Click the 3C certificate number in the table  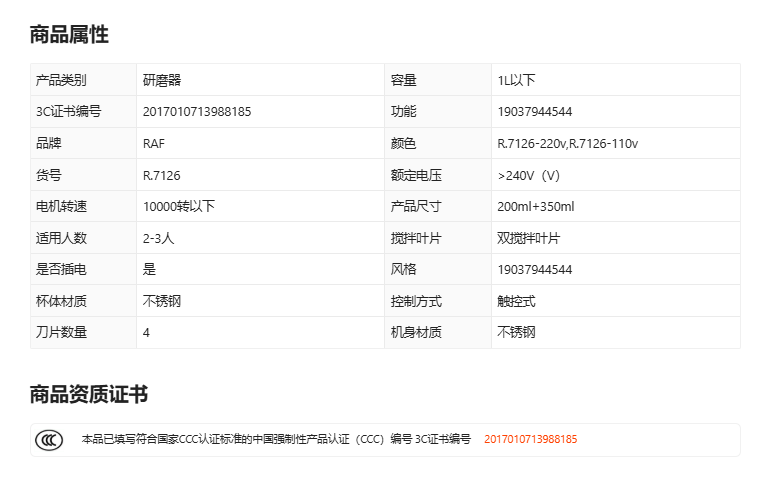[x=197, y=112]
